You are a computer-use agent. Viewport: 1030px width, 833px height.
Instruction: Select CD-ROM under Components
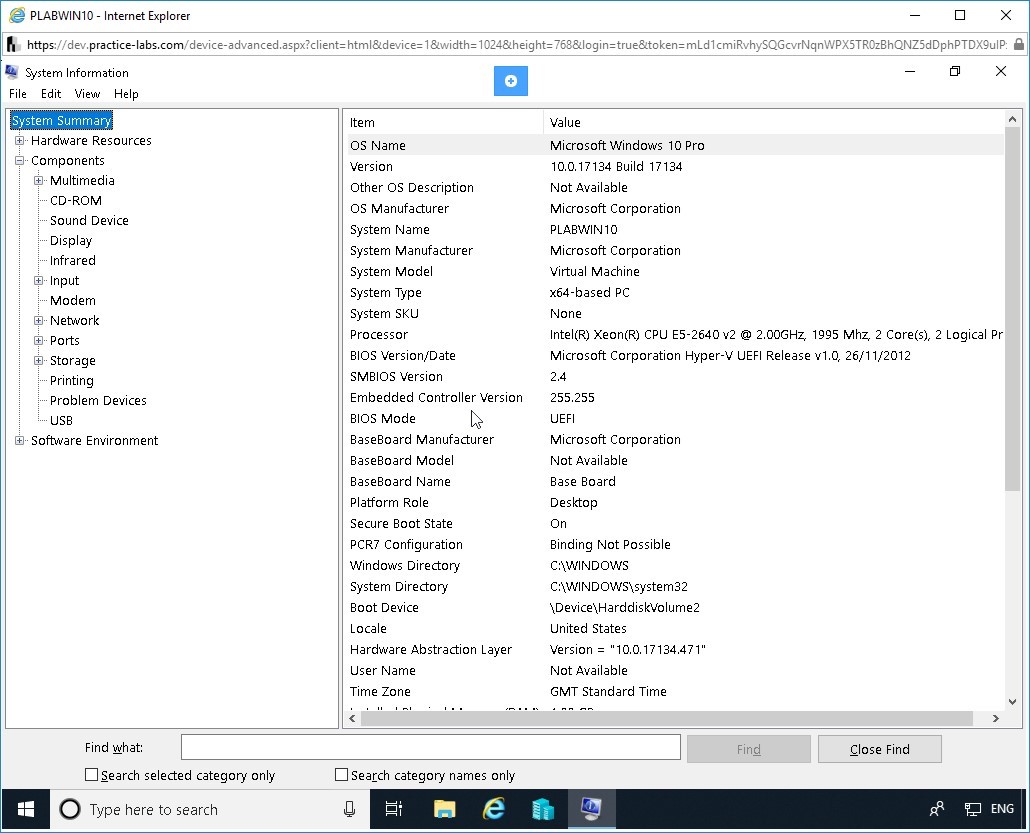tap(76, 200)
